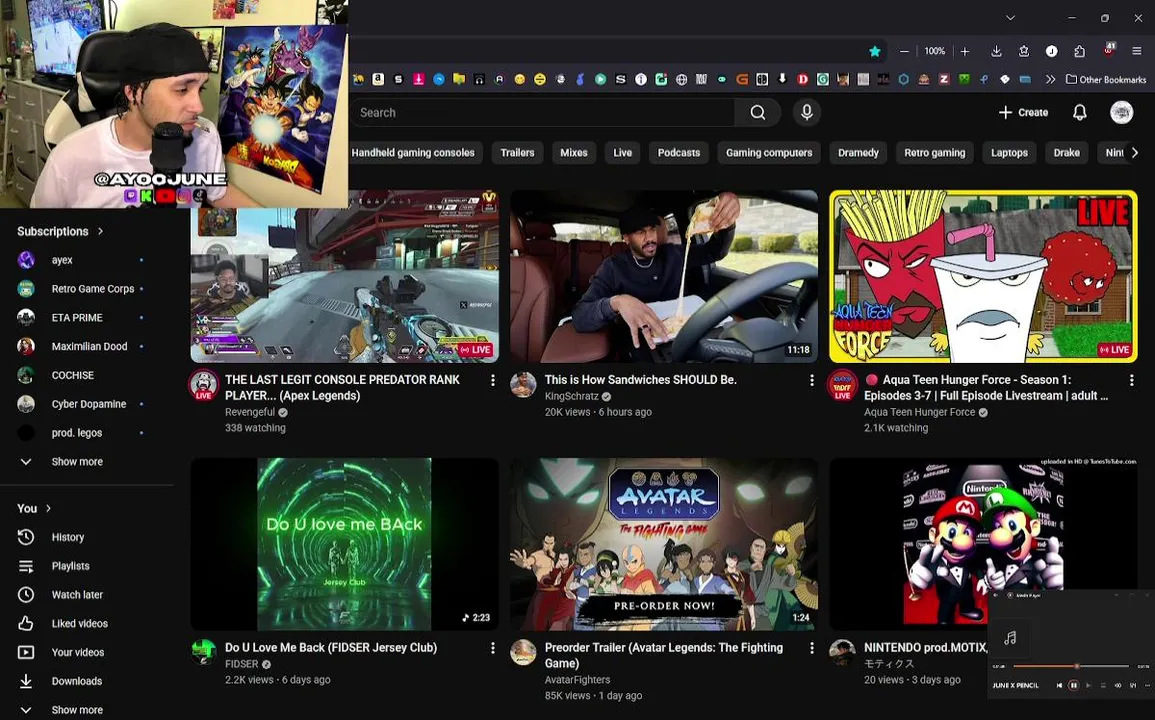Open the You section header
Image resolution: width=1155 pixels, height=720 pixels.
34,508
